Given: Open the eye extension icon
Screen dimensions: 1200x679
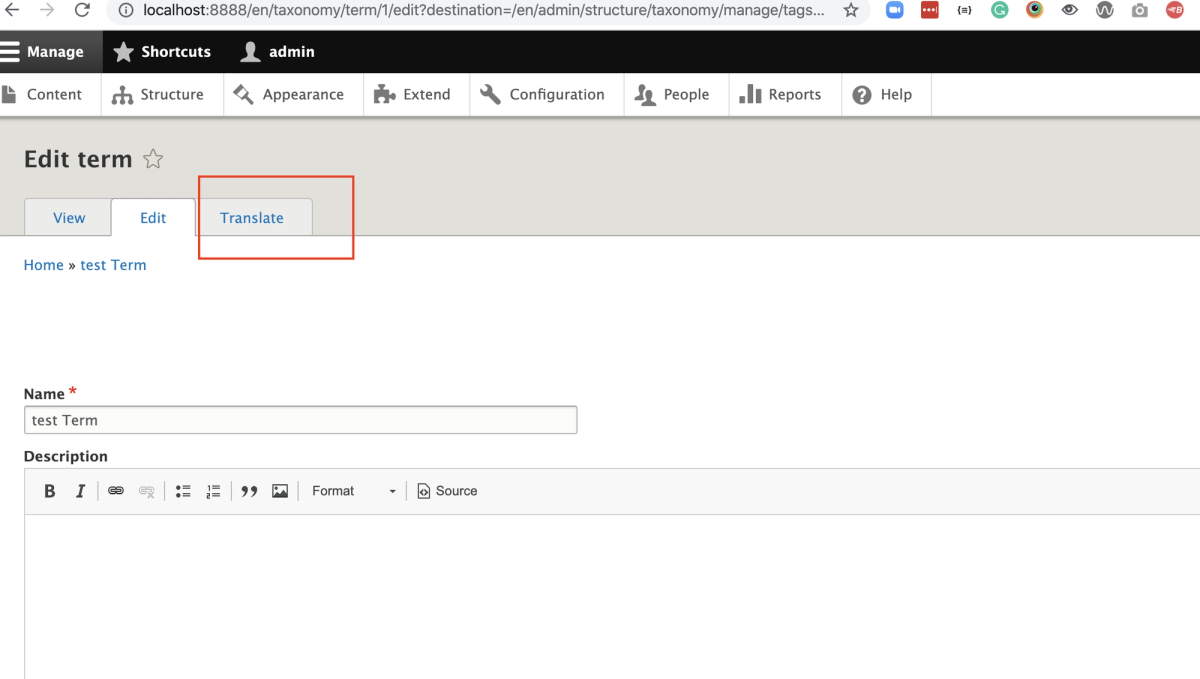Looking at the screenshot, I should 1070,11.
